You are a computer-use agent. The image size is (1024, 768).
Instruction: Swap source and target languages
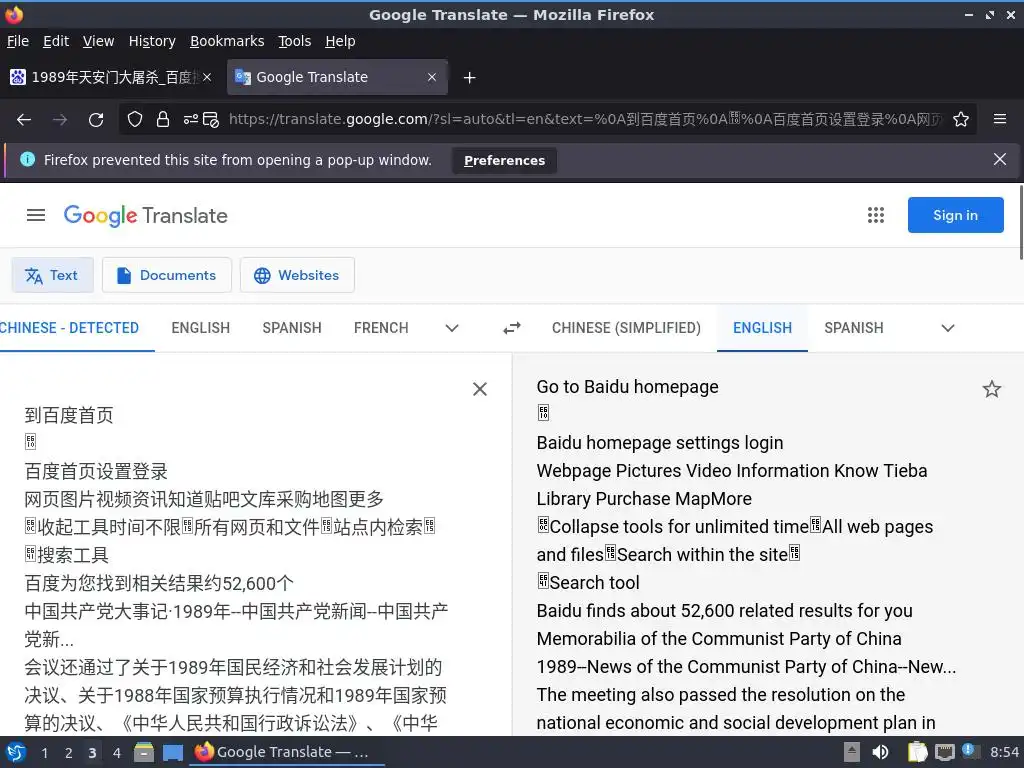tap(512, 328)
